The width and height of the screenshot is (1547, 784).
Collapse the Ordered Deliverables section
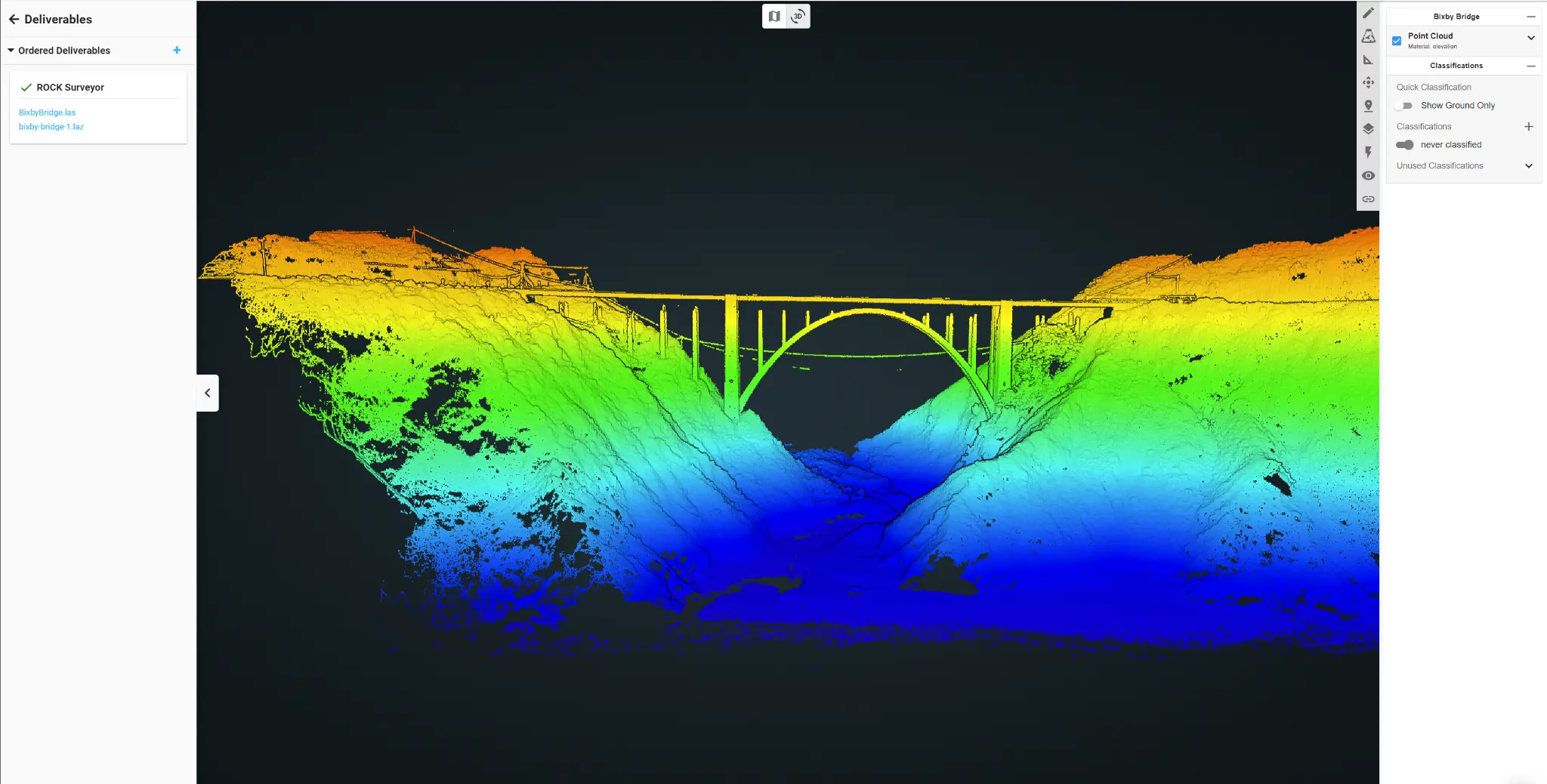(x=11, y=50)
